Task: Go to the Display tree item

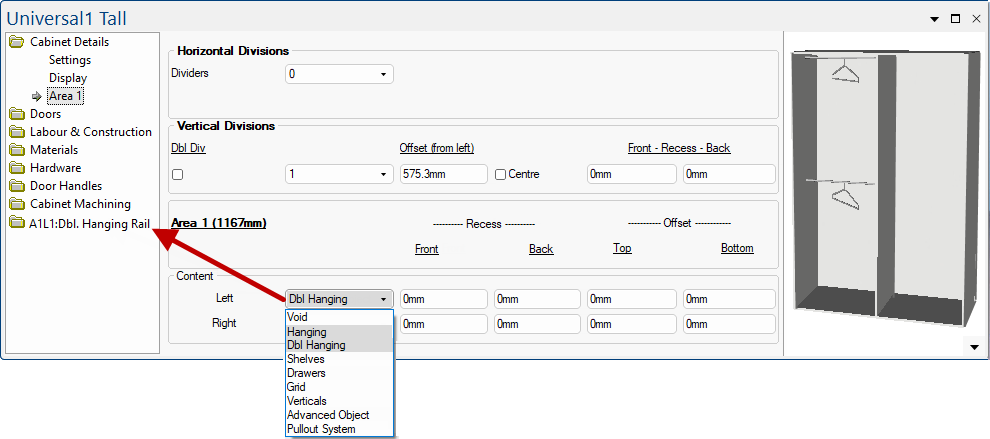Action: point(68,78)
